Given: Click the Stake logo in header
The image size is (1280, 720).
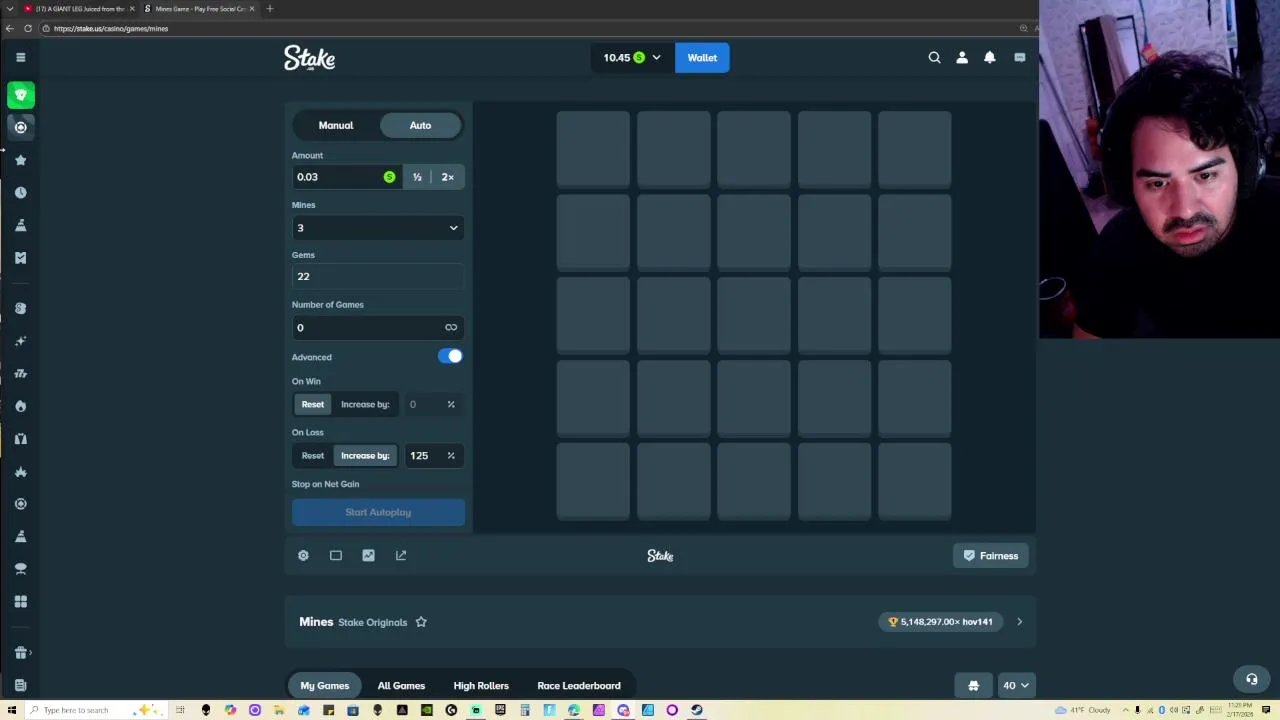Looking at the screenshot, I should [x=309, y=58].
